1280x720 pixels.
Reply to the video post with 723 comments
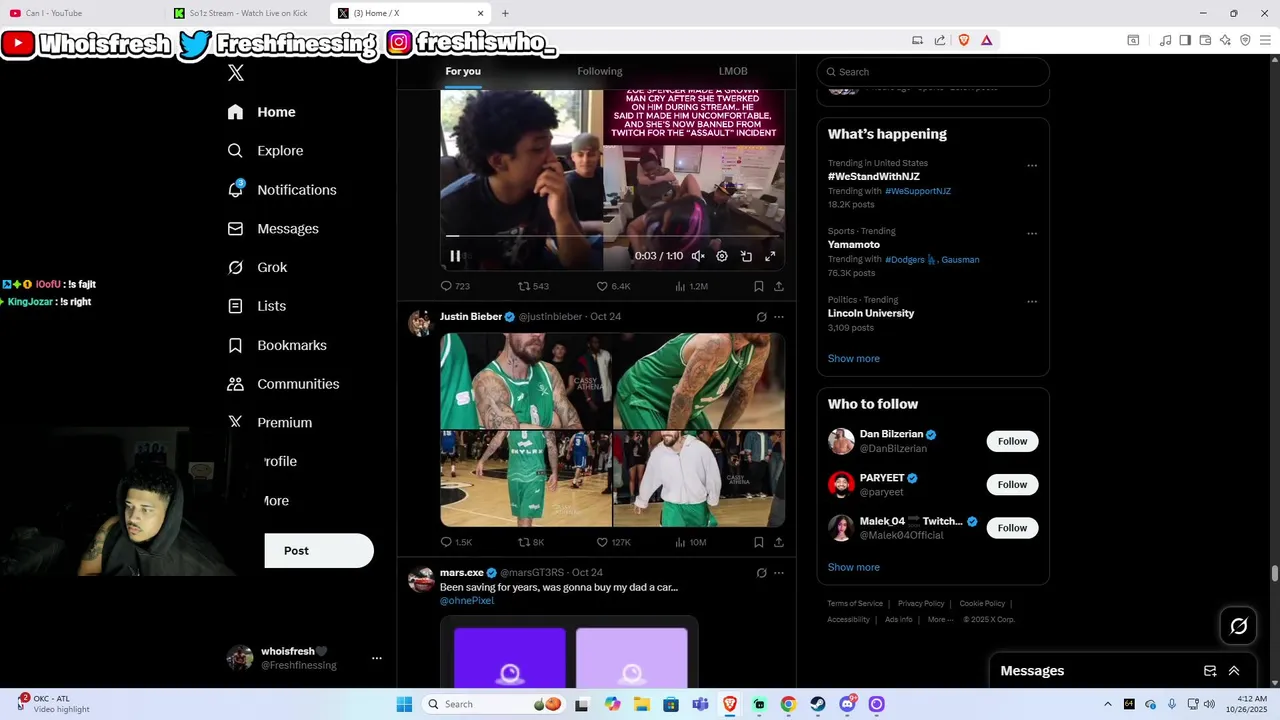[455, 286]
